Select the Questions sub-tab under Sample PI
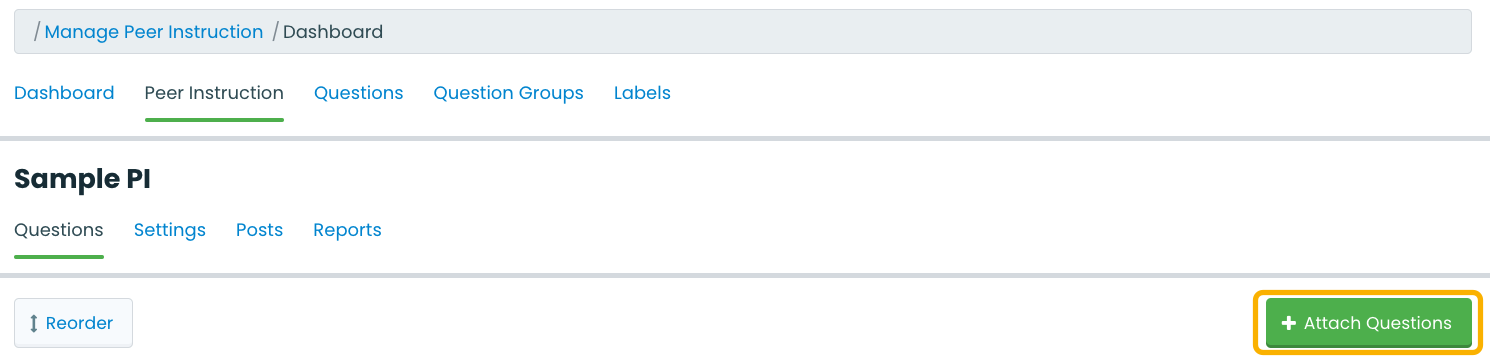The image size is (1490, 363). coord(59,230)
